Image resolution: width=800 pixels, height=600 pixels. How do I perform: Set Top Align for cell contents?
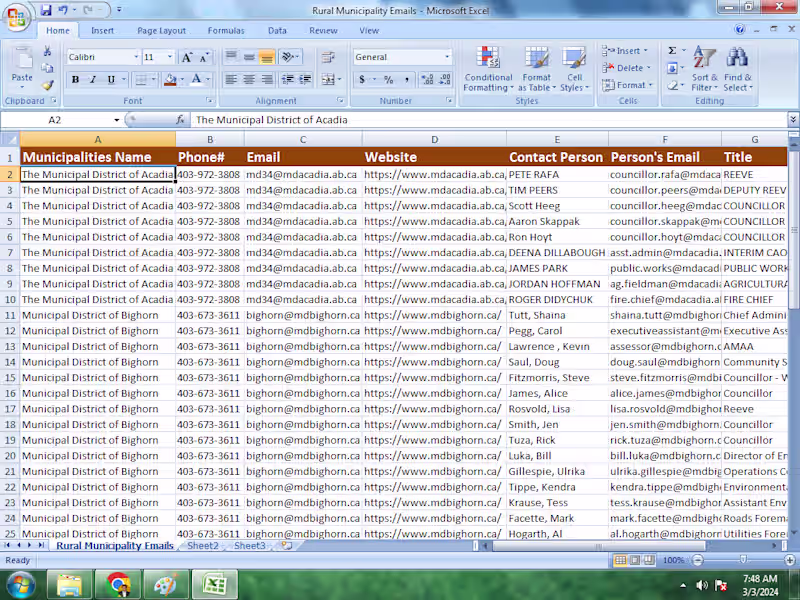tap(231, 56)
